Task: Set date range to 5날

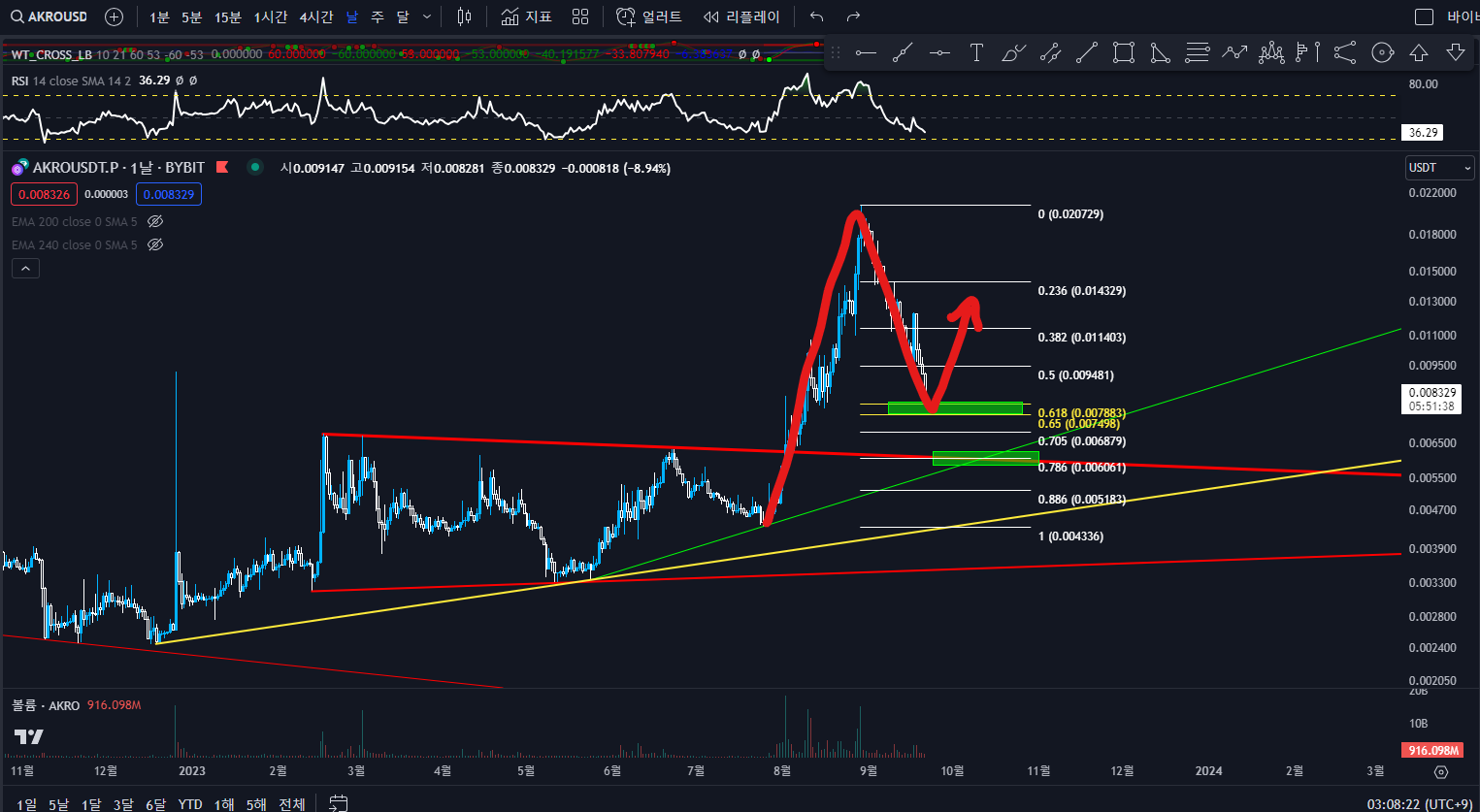Action: coord(59,803)
